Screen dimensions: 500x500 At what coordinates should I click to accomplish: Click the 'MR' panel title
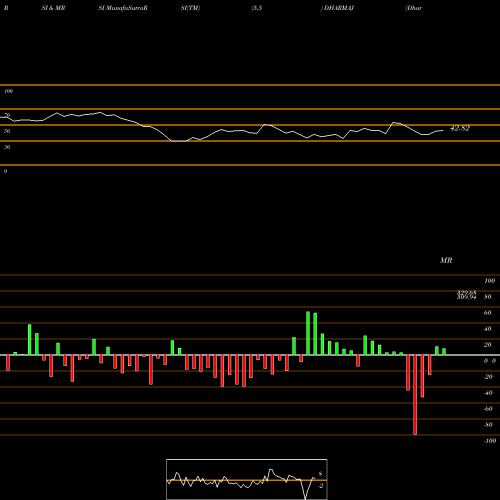446,260
